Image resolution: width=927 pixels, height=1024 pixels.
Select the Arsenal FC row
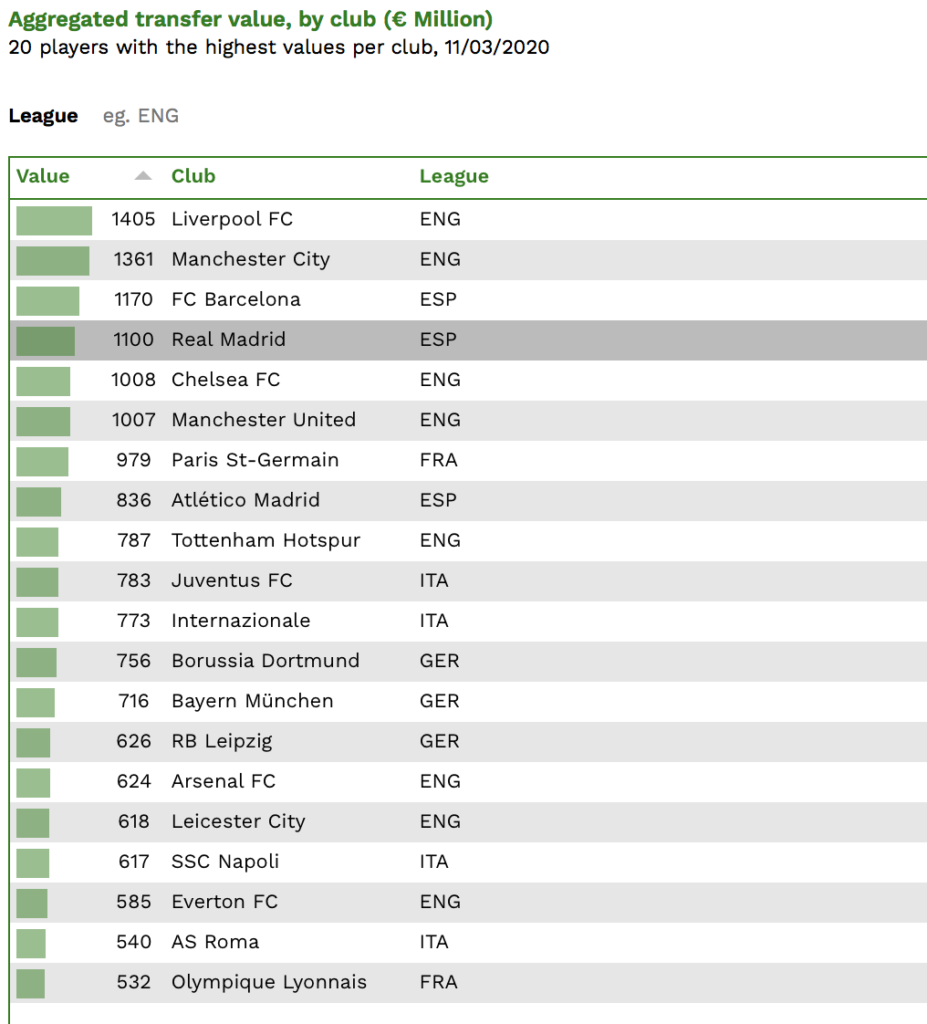[468, 782]
